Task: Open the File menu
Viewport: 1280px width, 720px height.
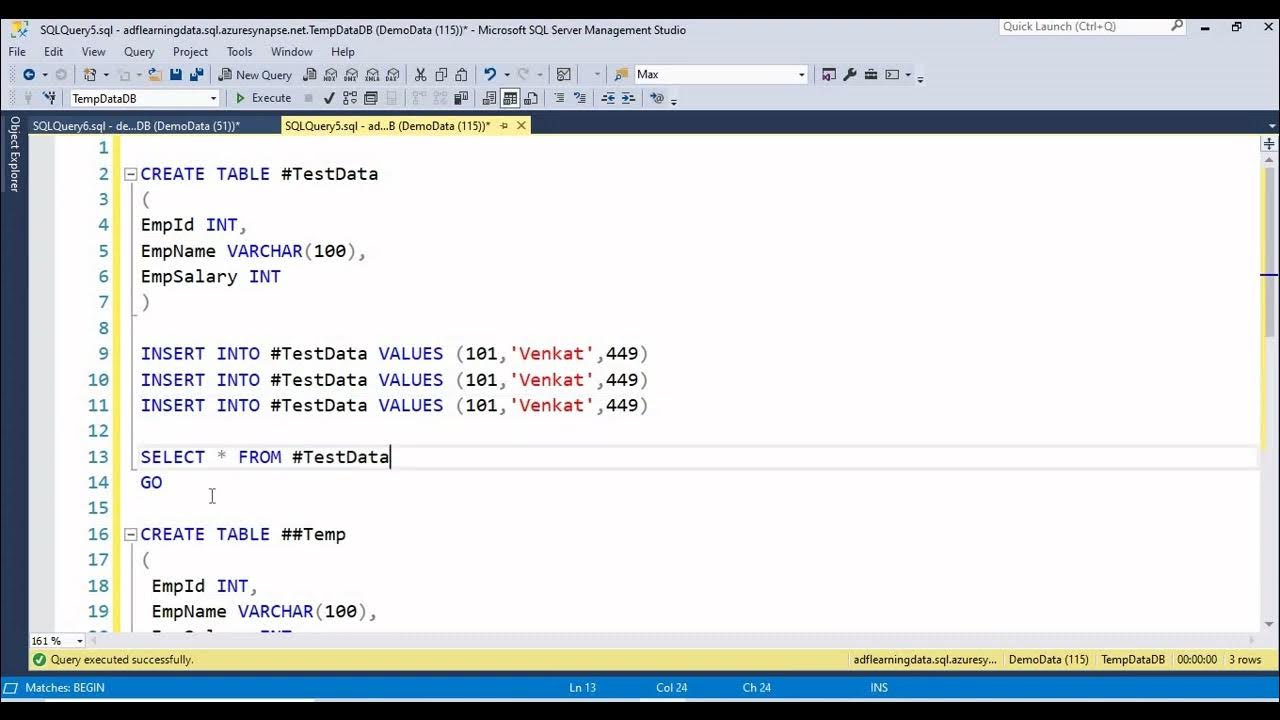Action: (17, 52)
